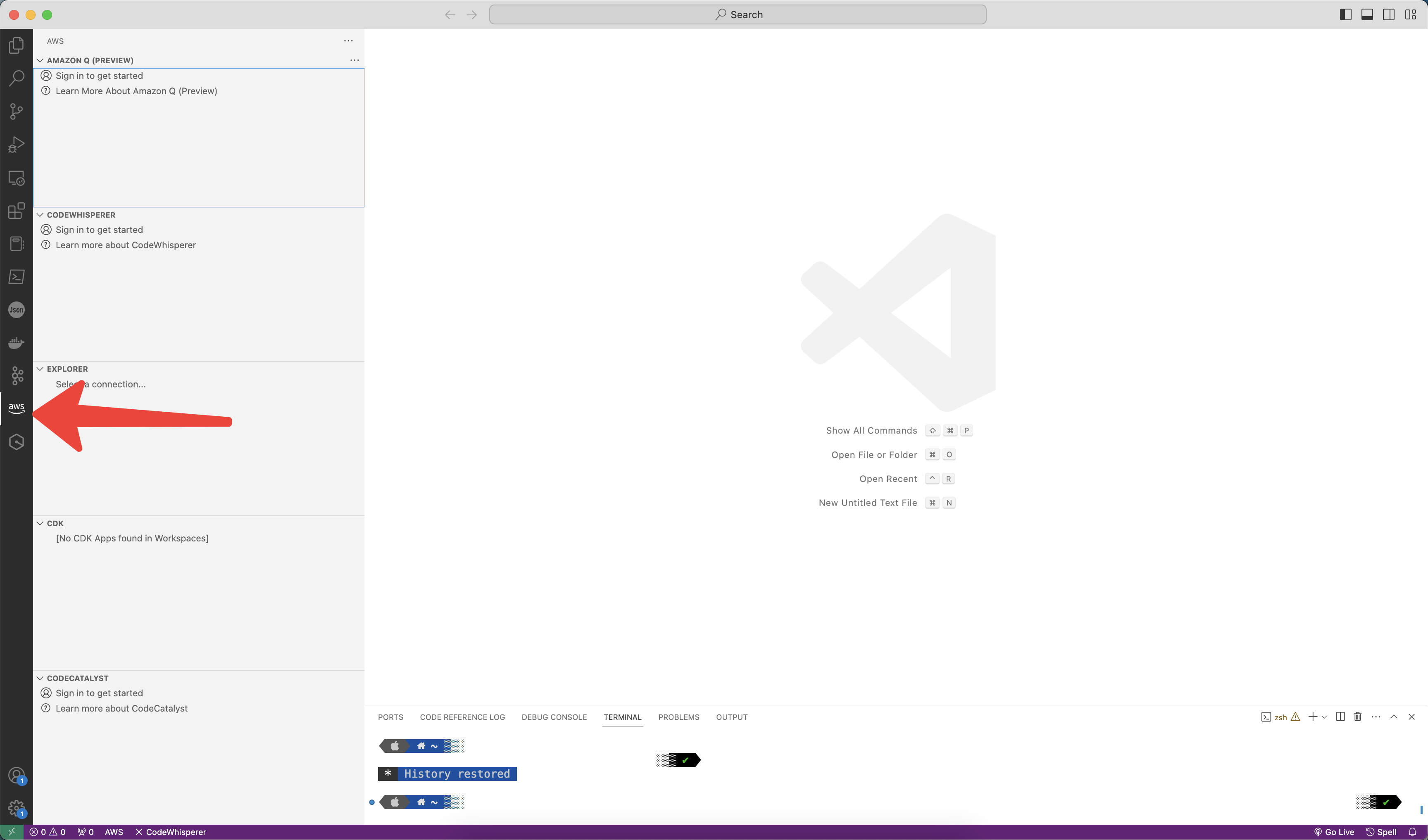The width and height of the screenshot is (1428, 840).
Task: Open the notebook-style icon in activity bar
Action: click(17, 244)
